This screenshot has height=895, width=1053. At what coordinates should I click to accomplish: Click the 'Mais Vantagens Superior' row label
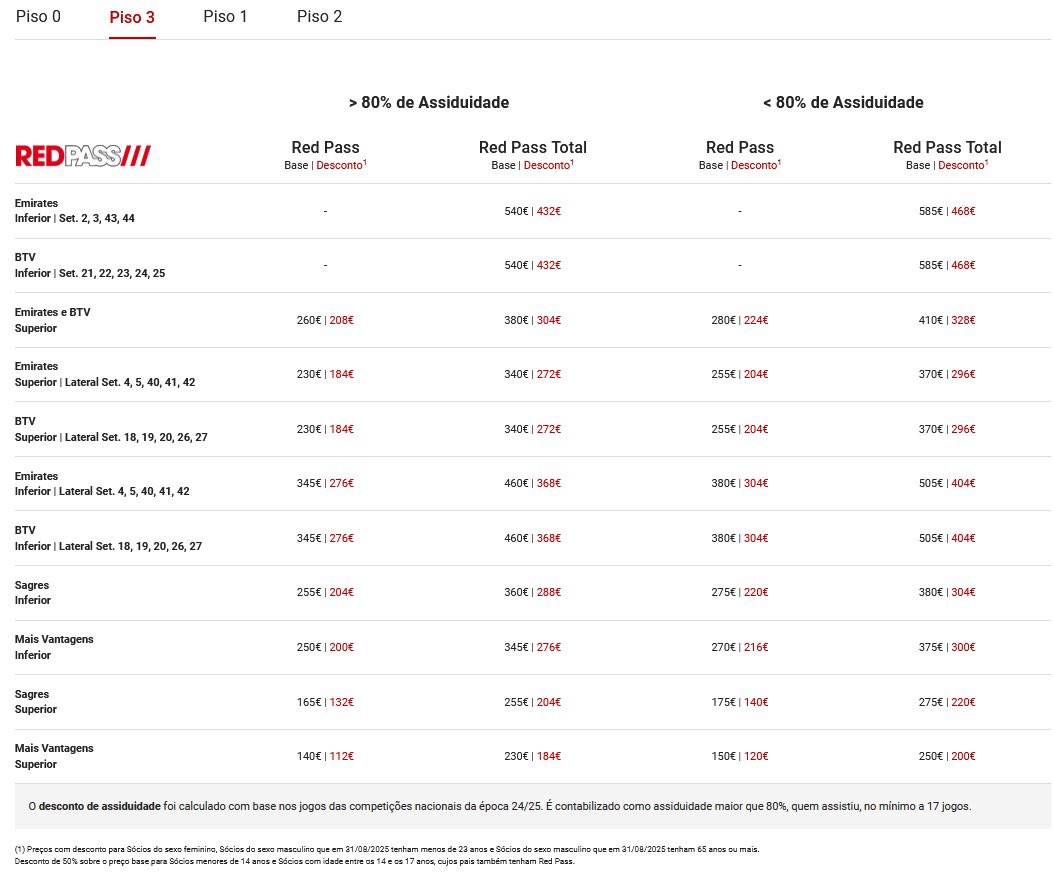(54, 756)
